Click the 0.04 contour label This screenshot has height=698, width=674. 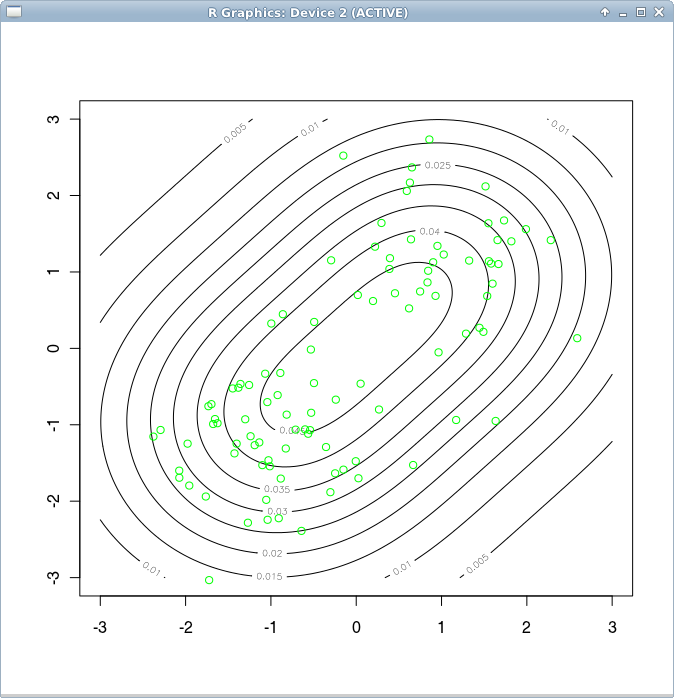[430, 231]
